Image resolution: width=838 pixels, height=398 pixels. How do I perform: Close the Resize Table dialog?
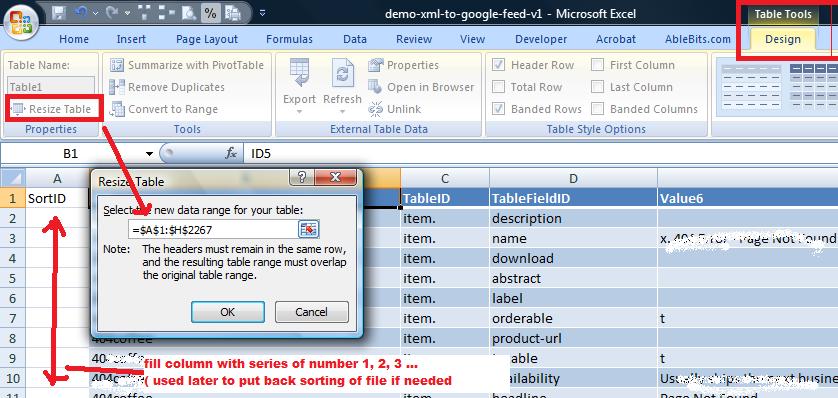pos(335,177)
